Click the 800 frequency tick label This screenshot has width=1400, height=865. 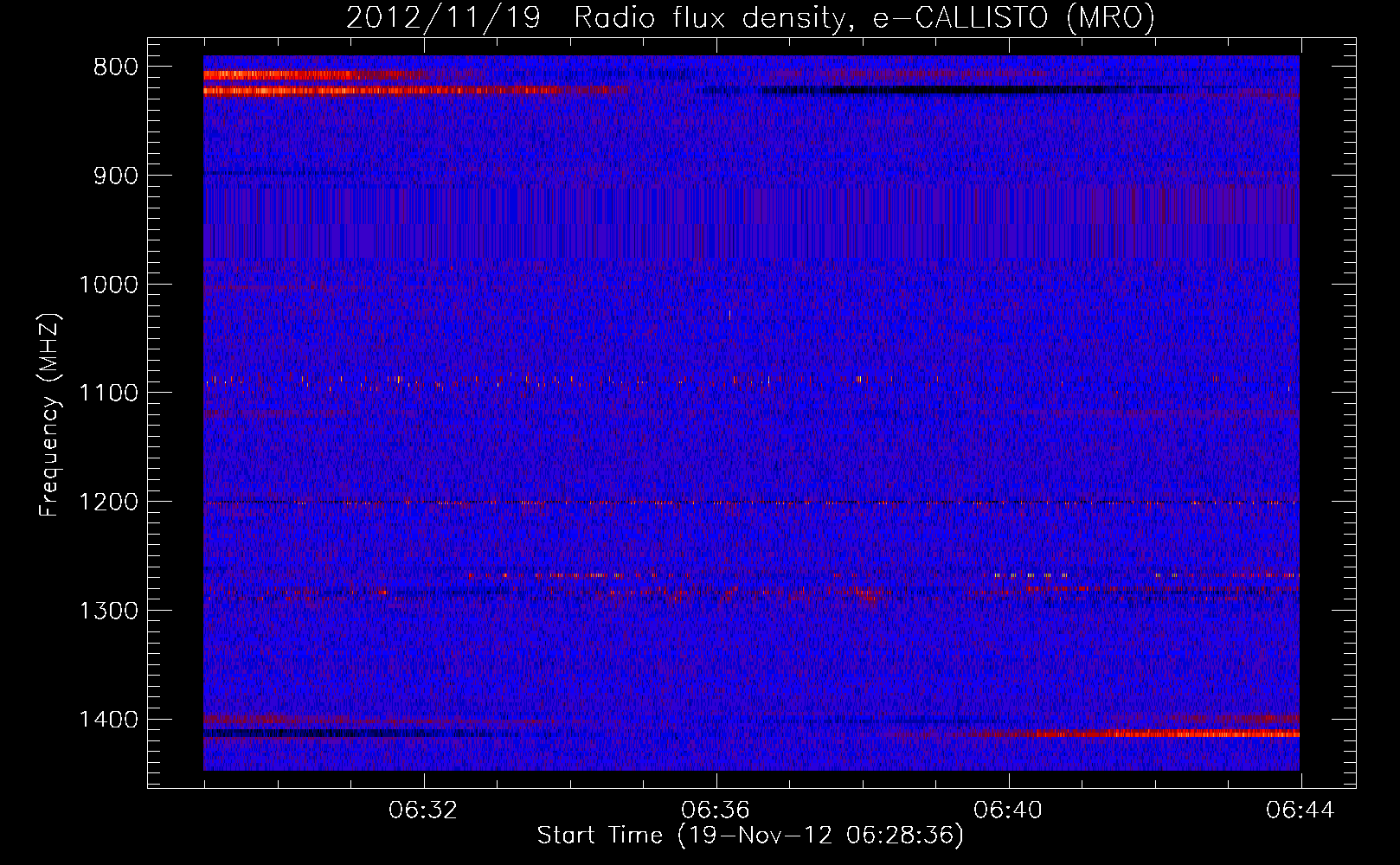pos(116,67)
